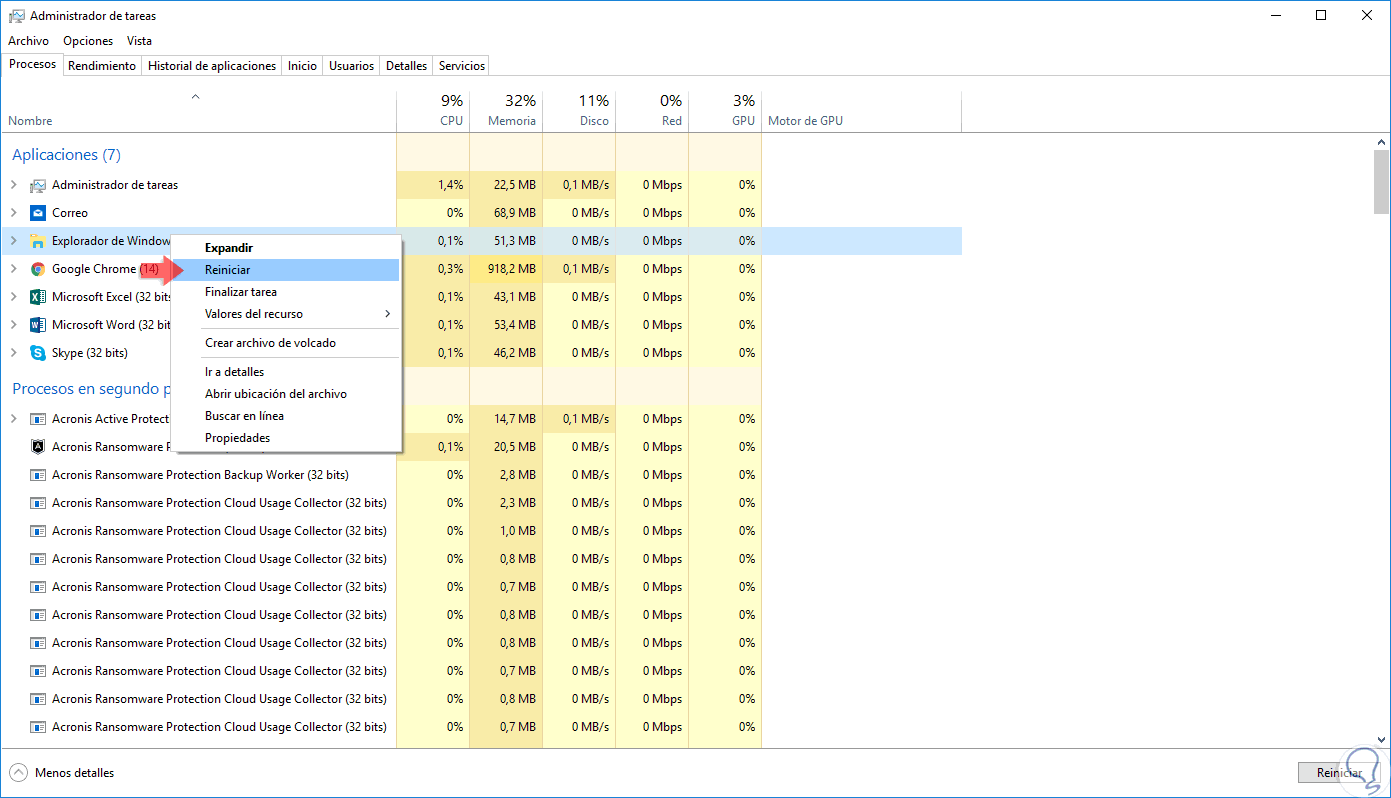Sort processes by the Disco column
Screen dimensions: 1391x798
(579, 111)
